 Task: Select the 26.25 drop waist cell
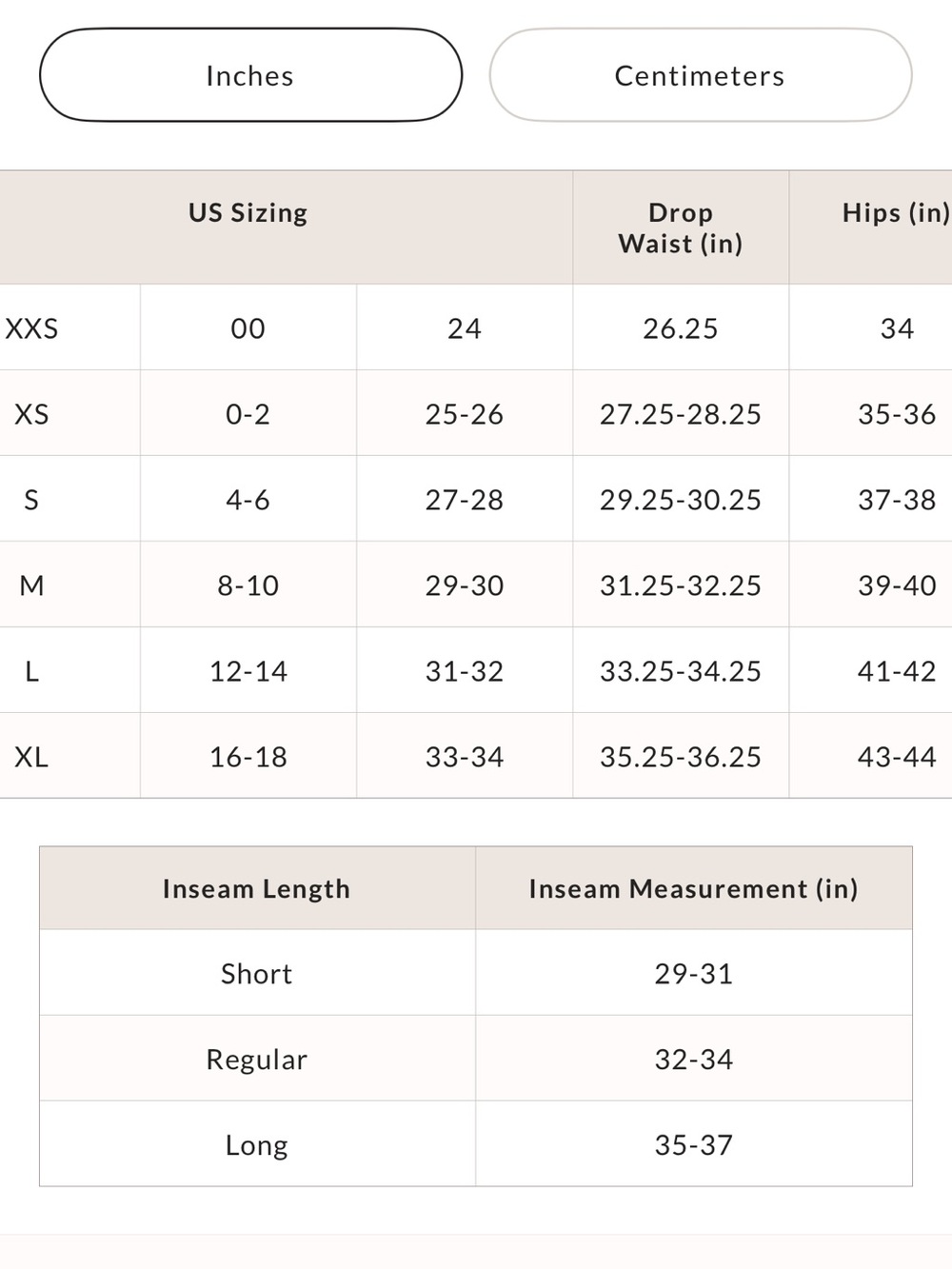pyautogui.click(x=681, y=328)
